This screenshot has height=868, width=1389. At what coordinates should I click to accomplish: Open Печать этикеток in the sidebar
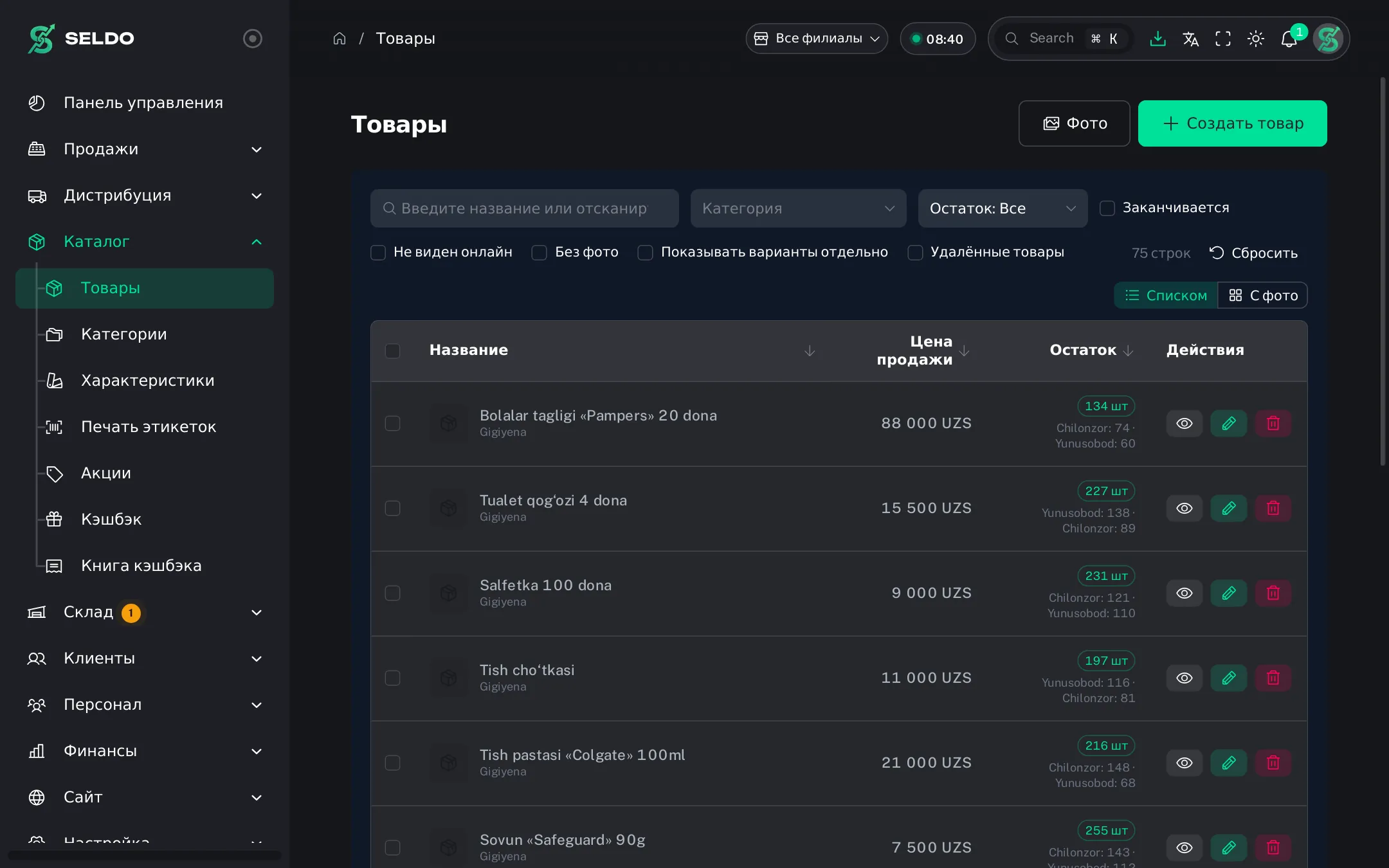pyautogui.click(x=149, y=427)
